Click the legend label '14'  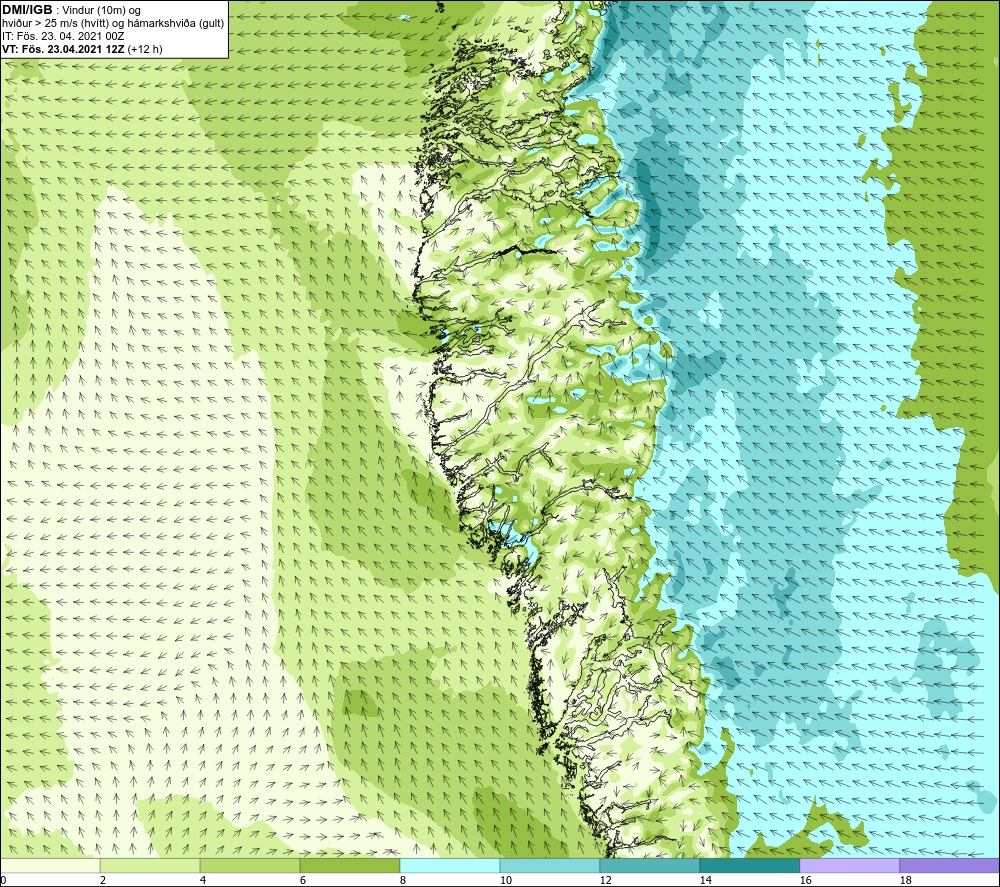705,881
